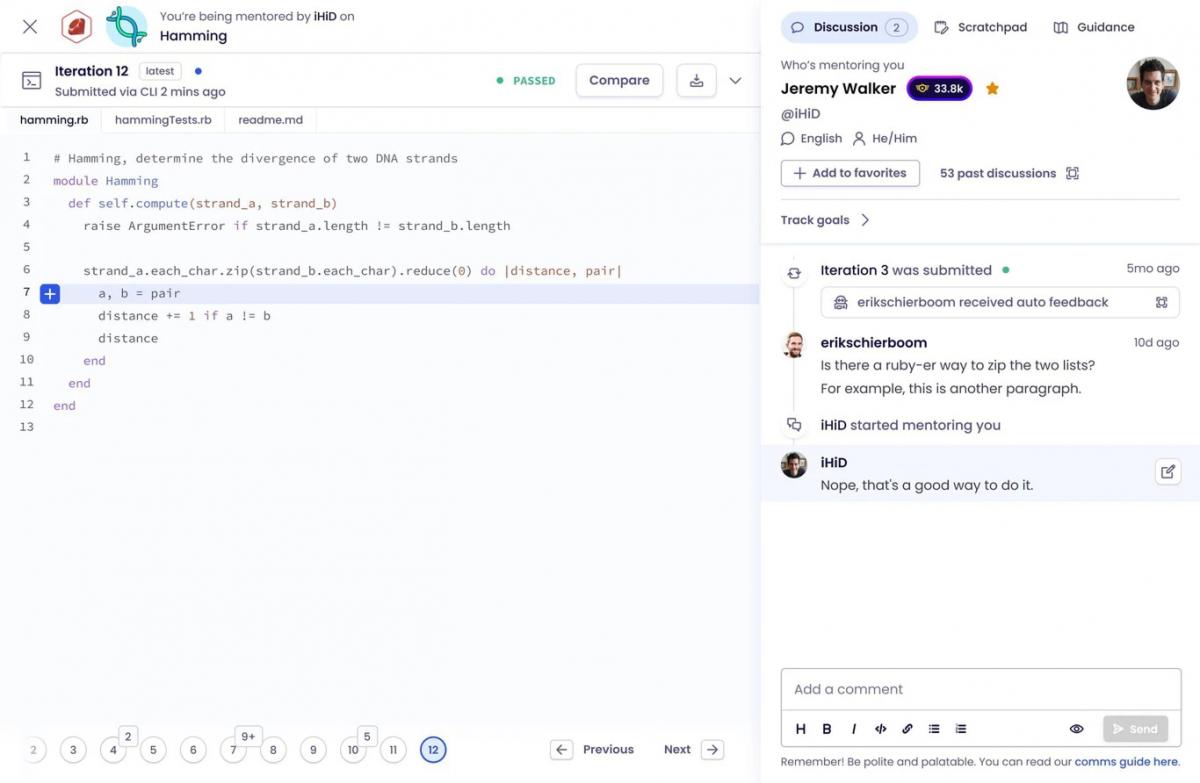Select the Heading formatting icon
Image resolution: width=1200 pixels, height=783 pixels.
click(x=800, y=729)
